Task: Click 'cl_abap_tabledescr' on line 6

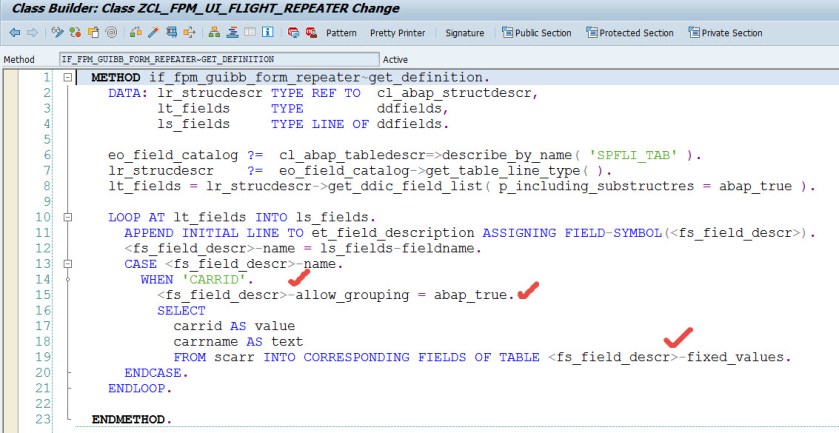Action: 352,155
